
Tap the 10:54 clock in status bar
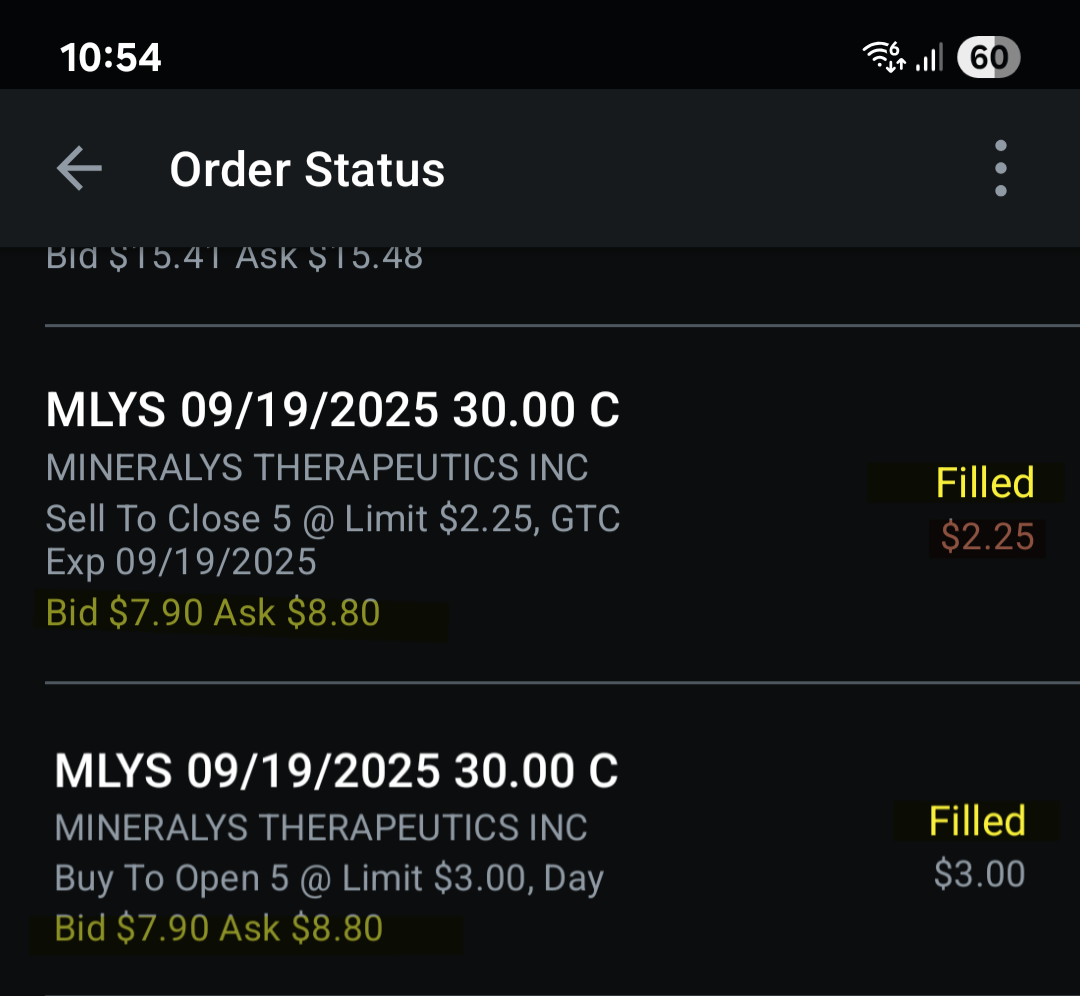pyautogui.click(x=110, y=57)
